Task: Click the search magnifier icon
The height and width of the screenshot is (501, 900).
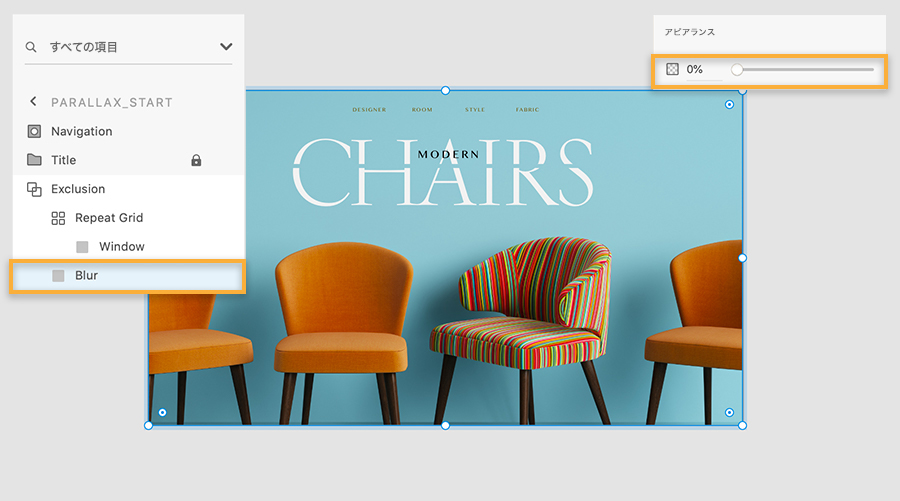Action: click(x=31, y=46)
